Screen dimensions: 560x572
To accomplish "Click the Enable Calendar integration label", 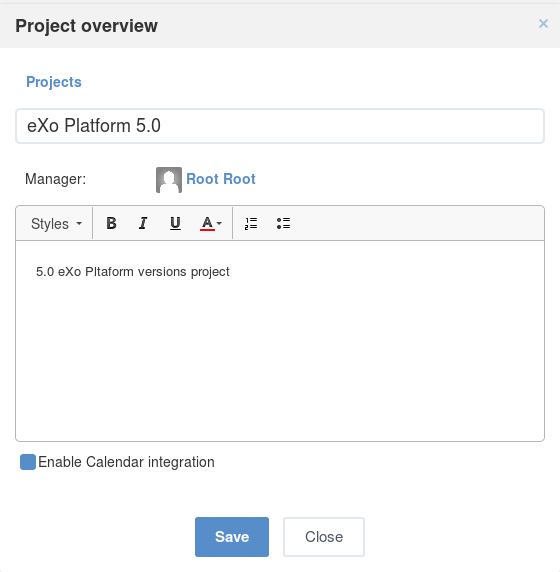I will point(126,462).
